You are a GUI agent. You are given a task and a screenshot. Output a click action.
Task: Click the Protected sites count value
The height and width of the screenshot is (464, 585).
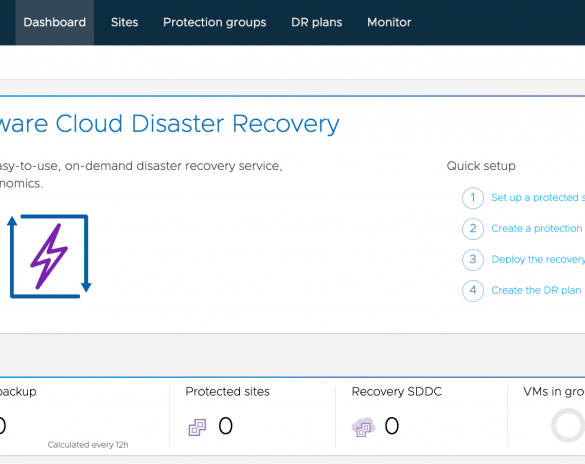pyautogui.click(x=225, y=426)
